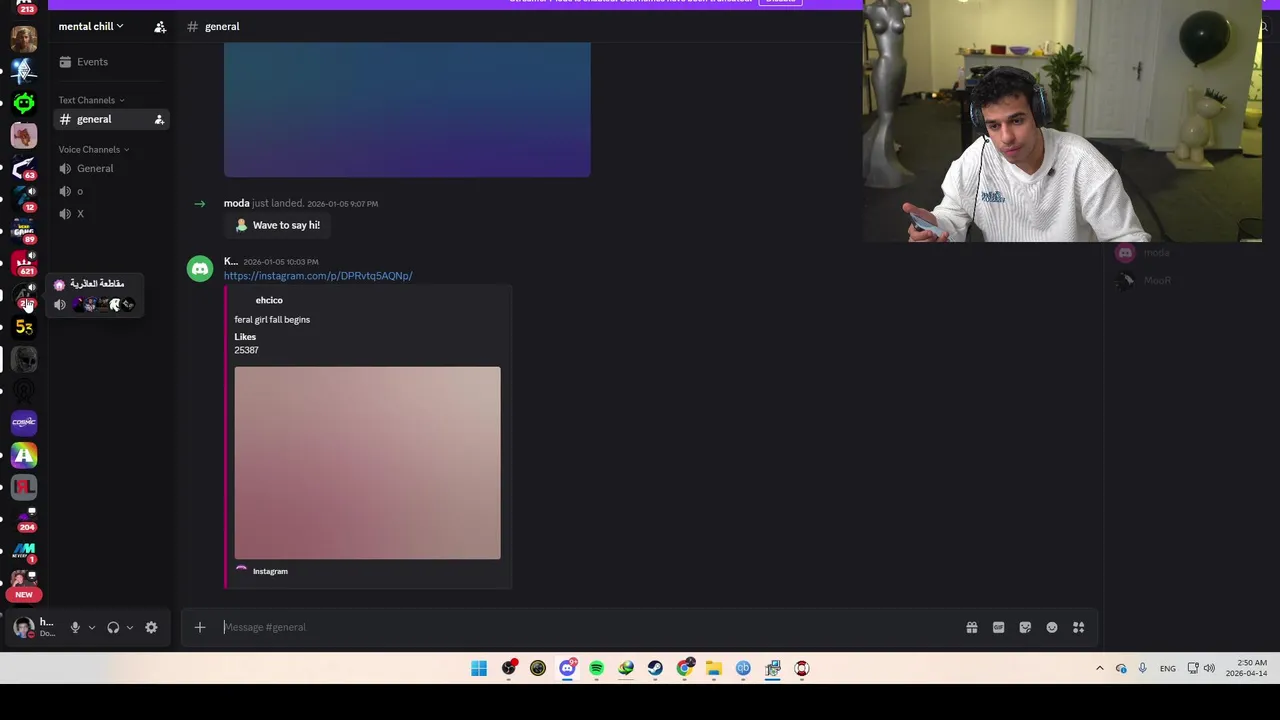This screenshot has height=720, width=1280.
Task: Join the General voice channel
Action: pyautogui.click(x=95, y=169)
